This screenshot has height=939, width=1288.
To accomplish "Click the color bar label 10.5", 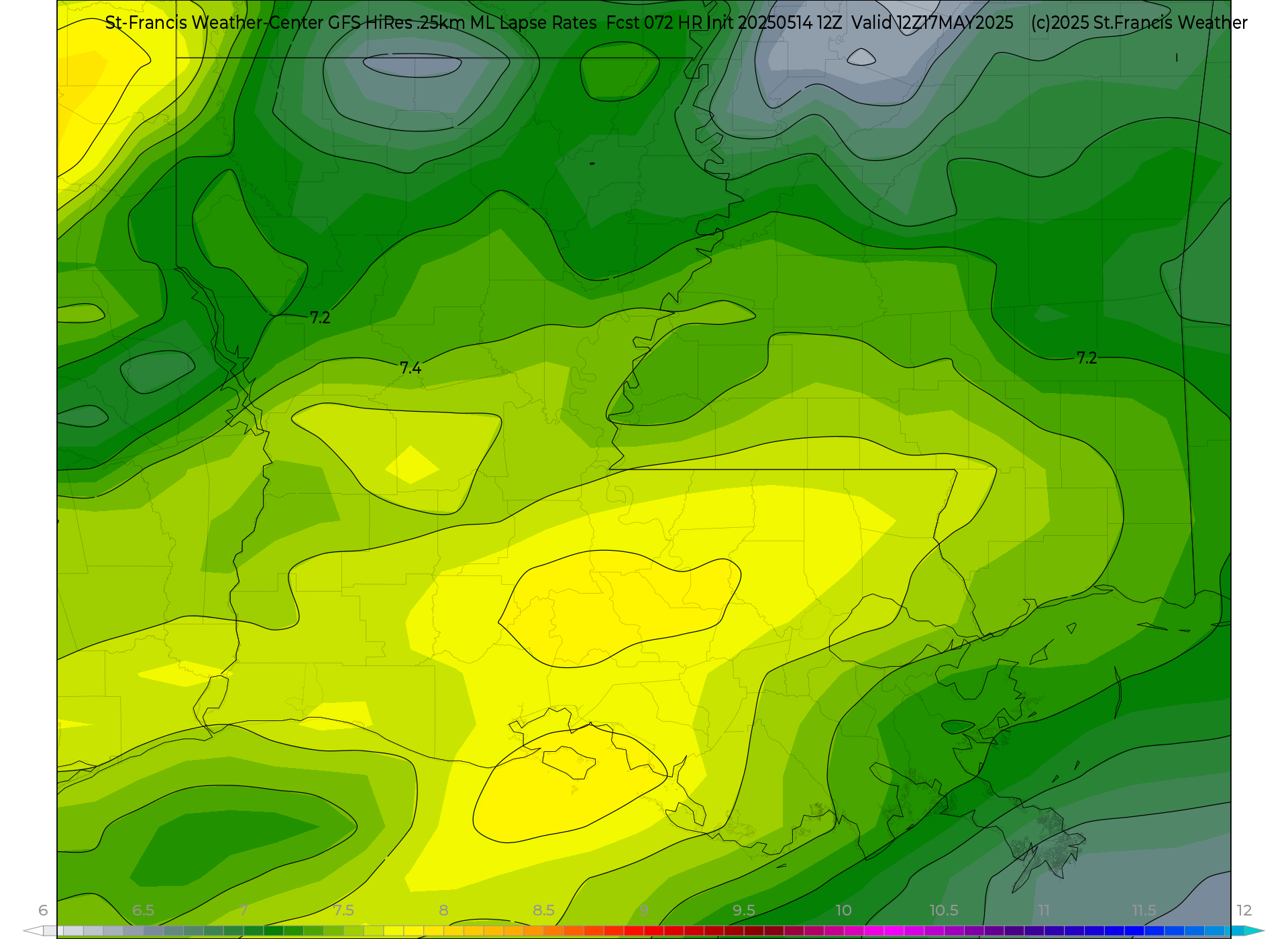I will pos(944,910).
